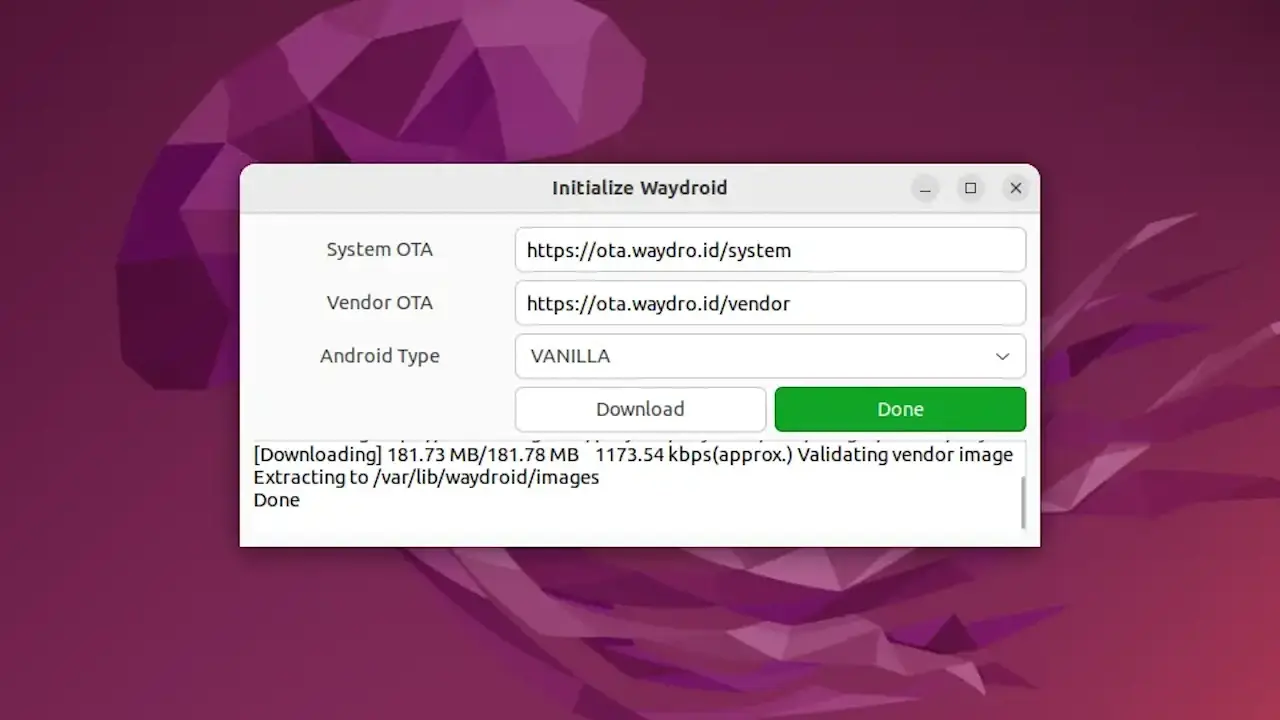The width and height of the screenshot is (1280, 720).
Task: Click the final 'Done' log line
Action: pyautogui.click(x=276, y=500)
